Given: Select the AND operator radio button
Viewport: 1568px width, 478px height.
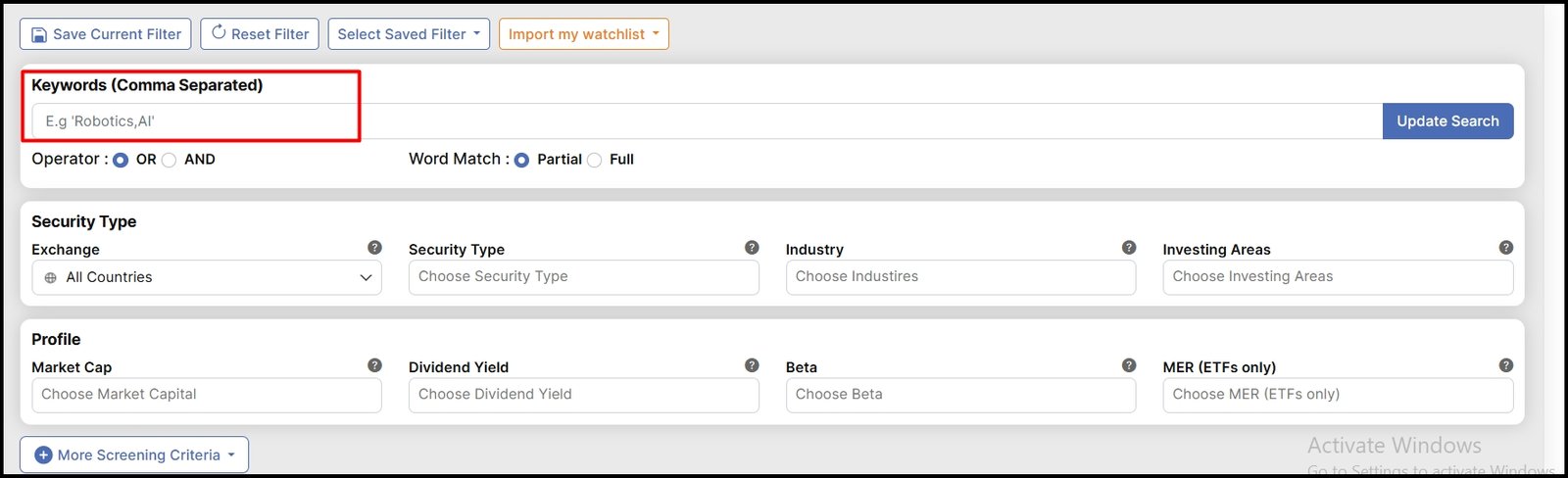Looking at the screenshot, I should pos(170,160).
